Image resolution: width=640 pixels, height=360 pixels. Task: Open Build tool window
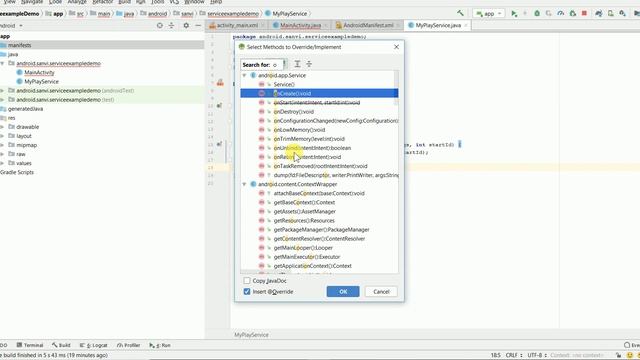(61, 345)
